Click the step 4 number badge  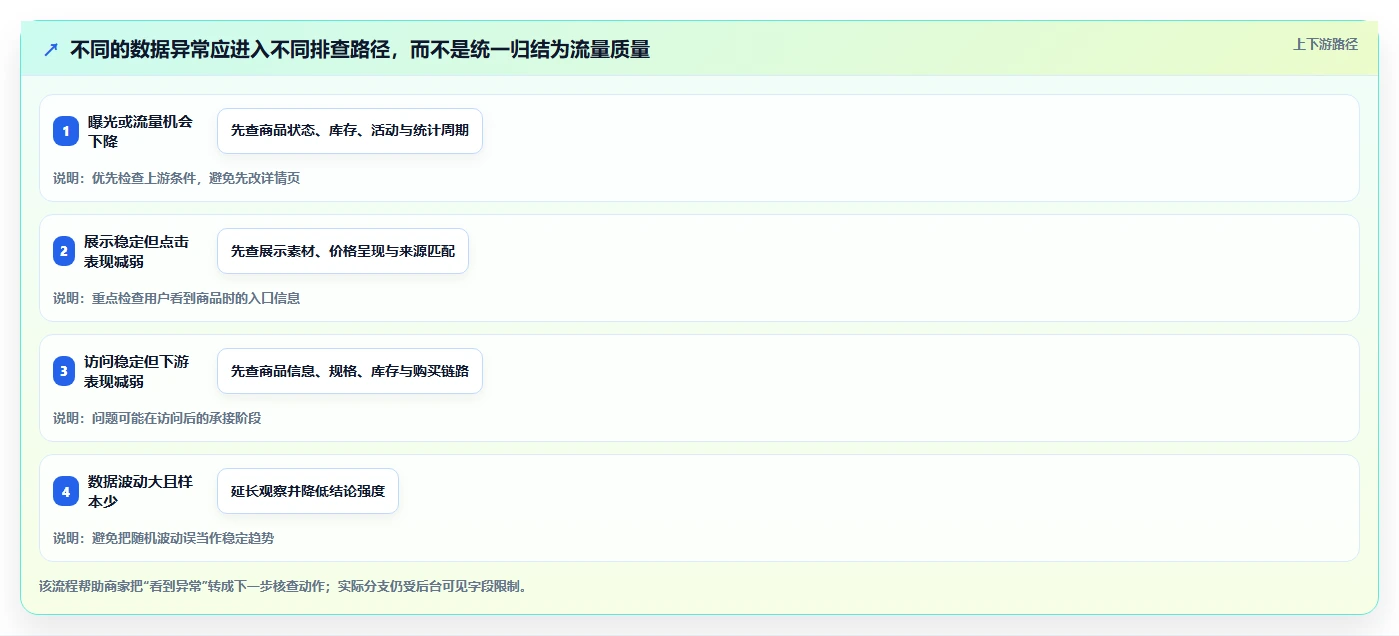click(x=66, y=491)
